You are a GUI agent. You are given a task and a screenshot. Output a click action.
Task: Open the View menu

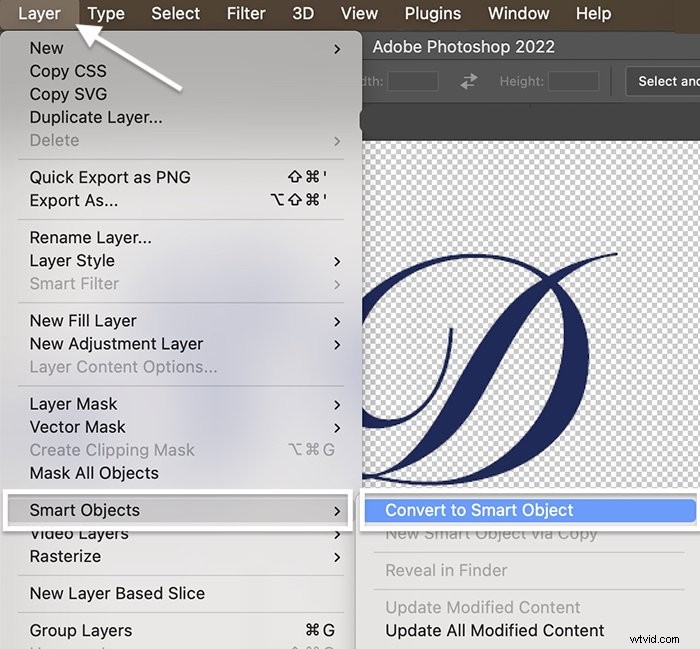coord(359,13)
